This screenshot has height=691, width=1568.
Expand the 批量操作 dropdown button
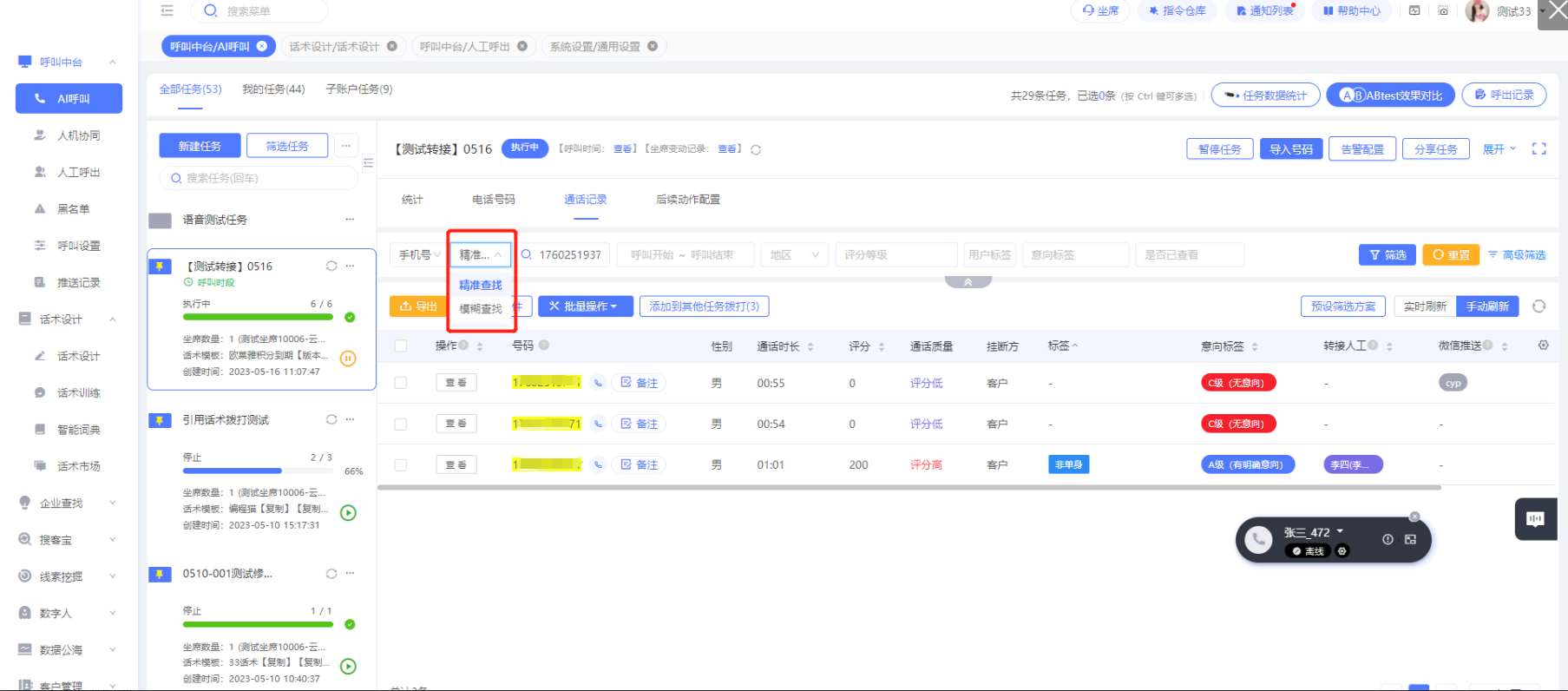[584, 306]
